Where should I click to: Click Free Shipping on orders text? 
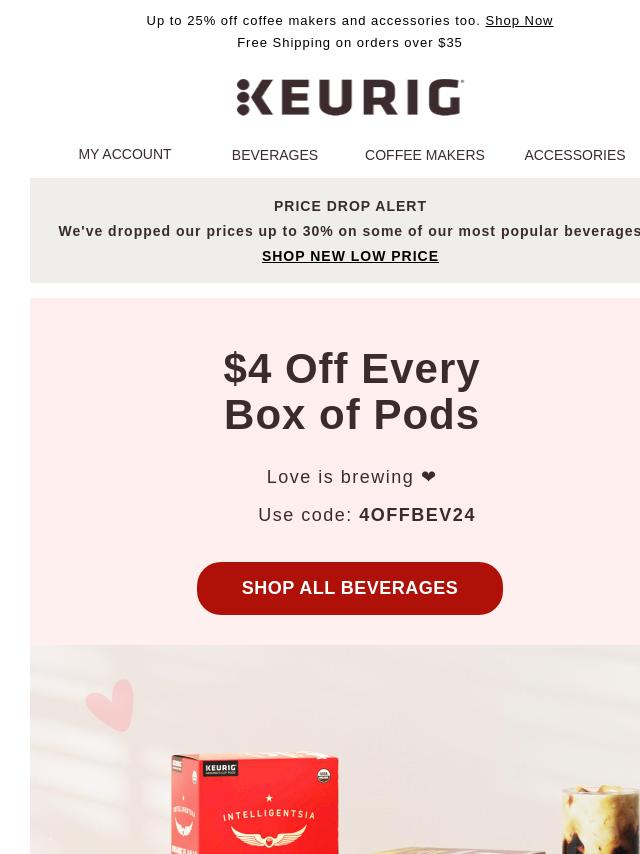(x=350, y=42)
